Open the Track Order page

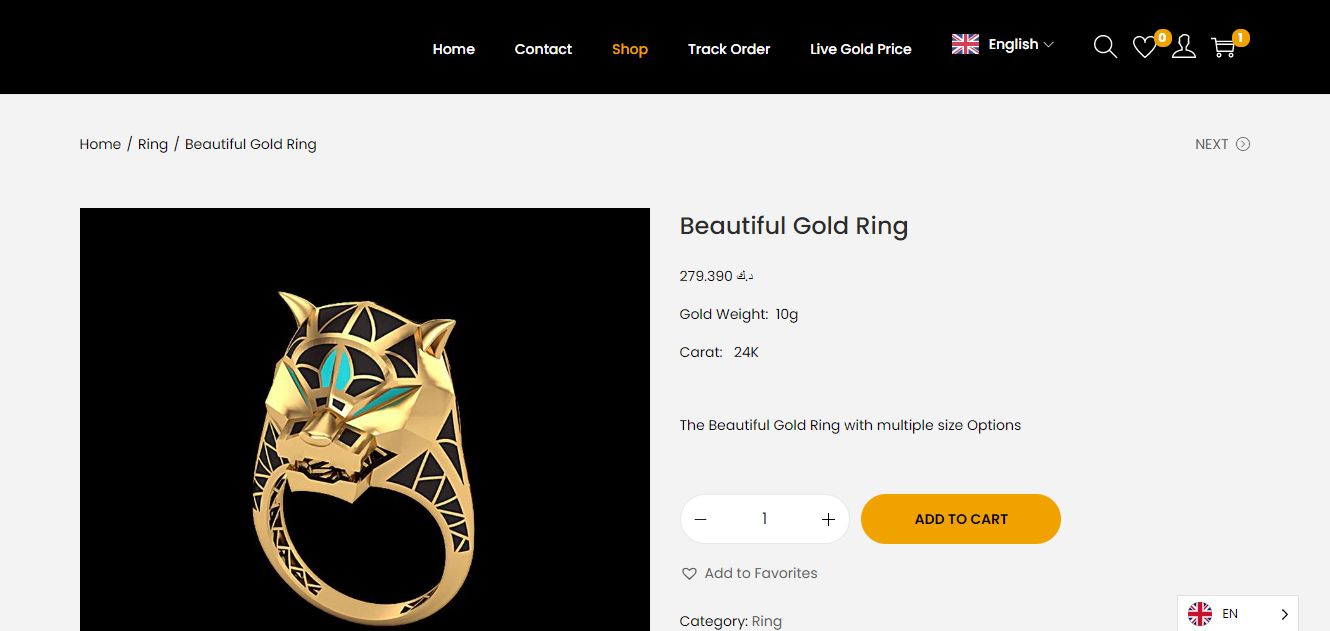(729, 49)
